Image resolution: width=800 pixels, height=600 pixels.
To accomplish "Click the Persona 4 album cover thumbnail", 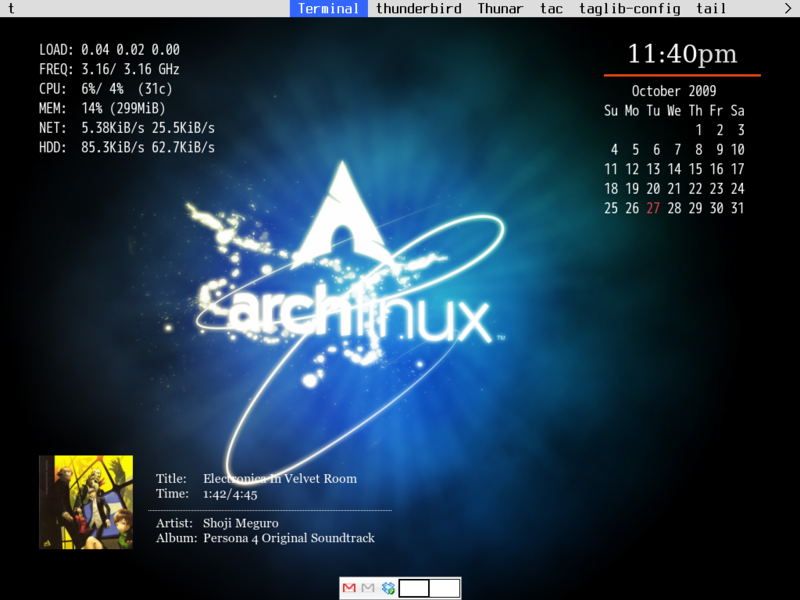I will 86,502.
